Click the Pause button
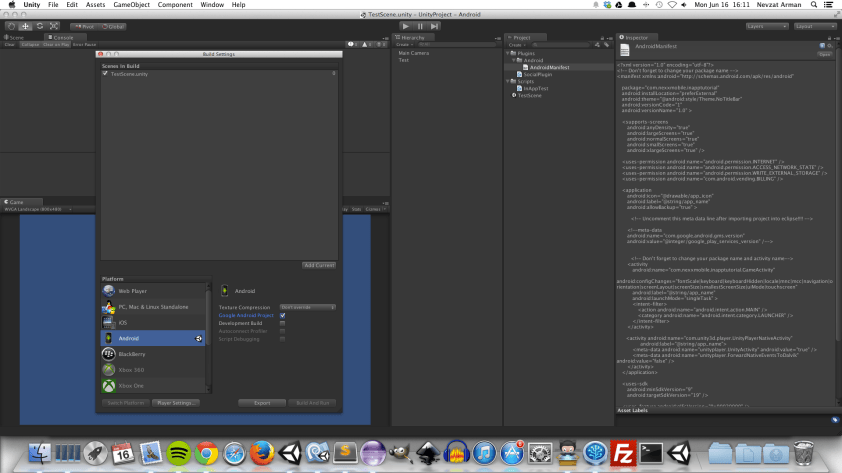 [x=420, y=26]
